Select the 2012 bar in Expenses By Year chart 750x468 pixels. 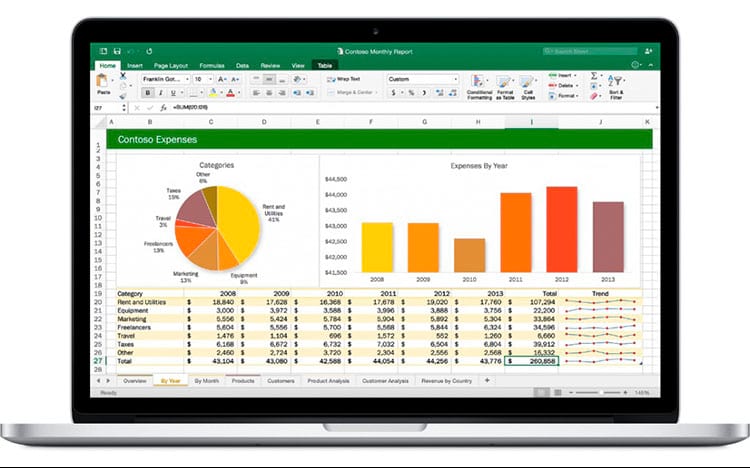click(x=562, y=229)
